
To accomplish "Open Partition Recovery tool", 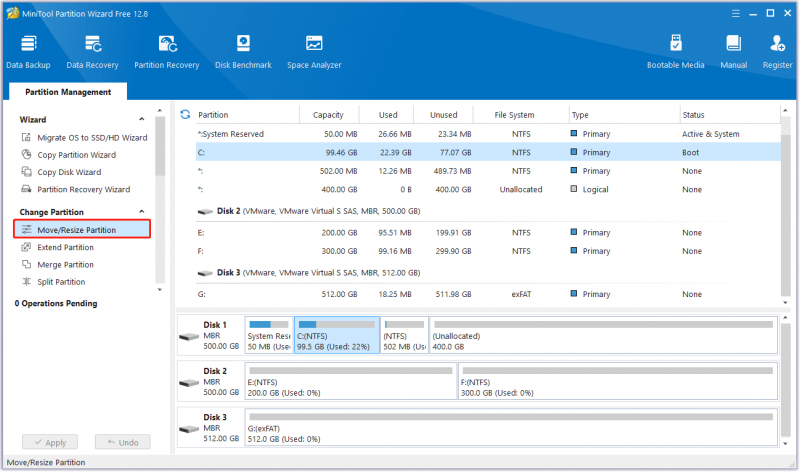I will (x=167, y=52).
